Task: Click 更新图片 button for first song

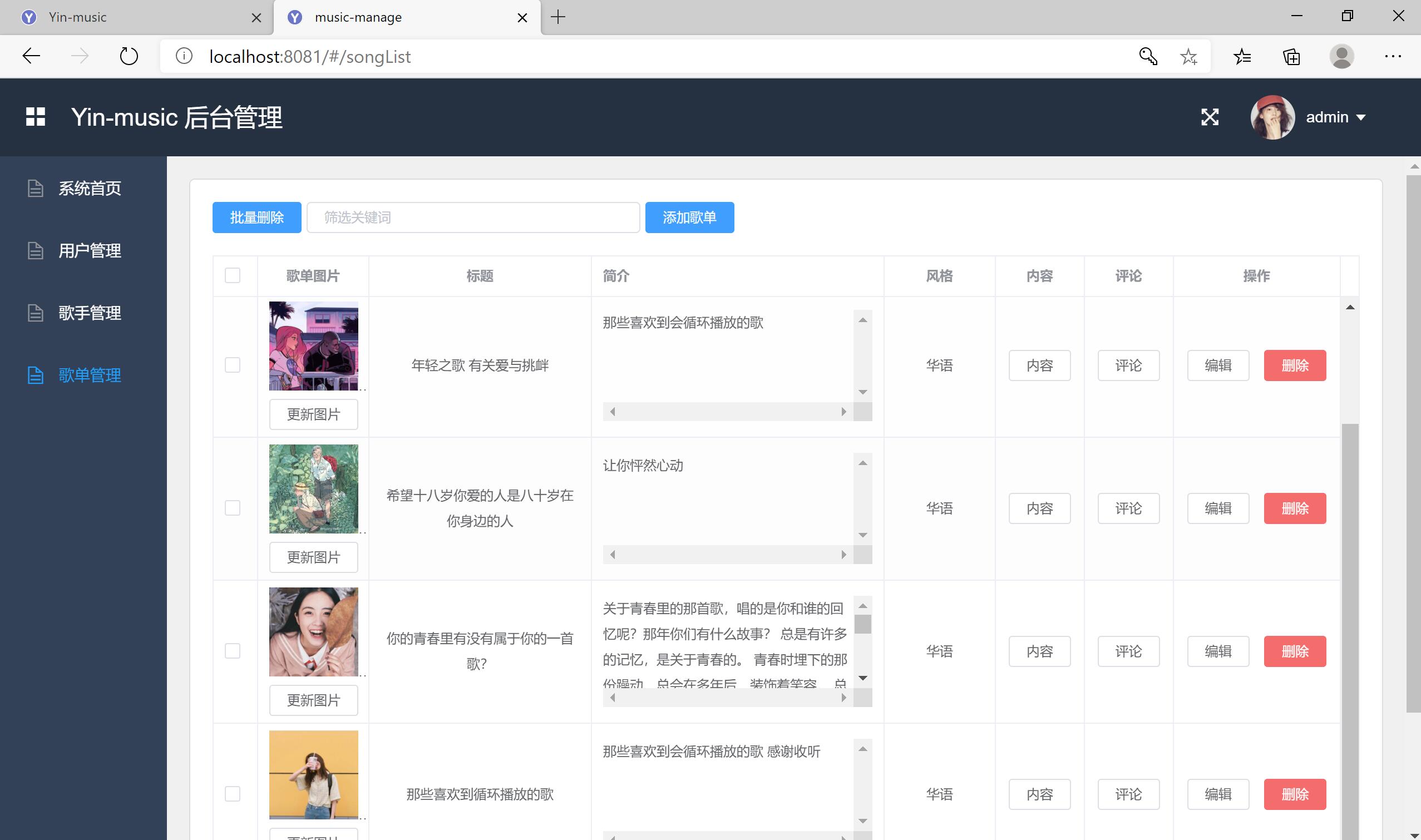Action: (x=314, y=413)
